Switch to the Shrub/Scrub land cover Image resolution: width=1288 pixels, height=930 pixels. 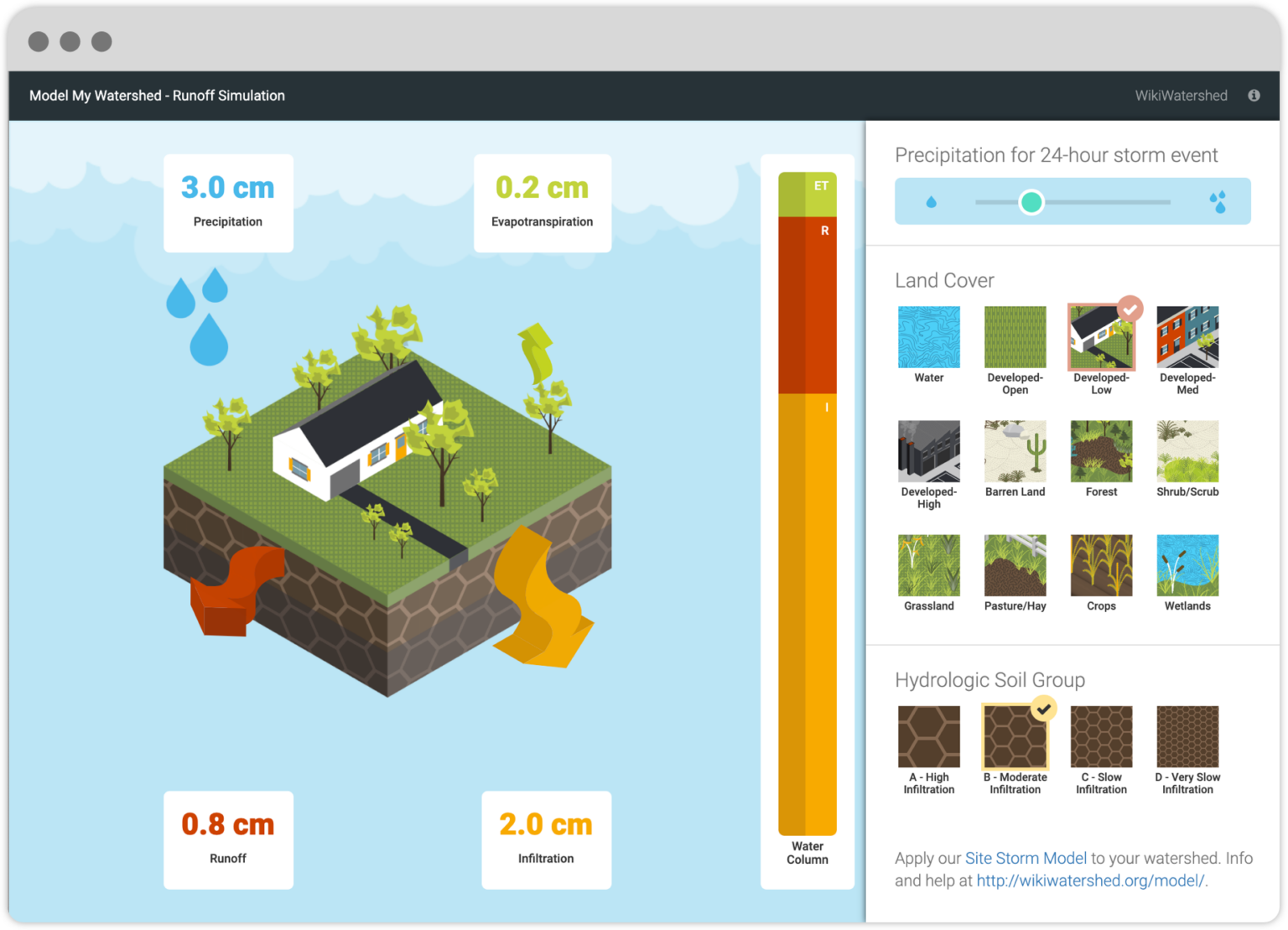tap(1187, 450)
